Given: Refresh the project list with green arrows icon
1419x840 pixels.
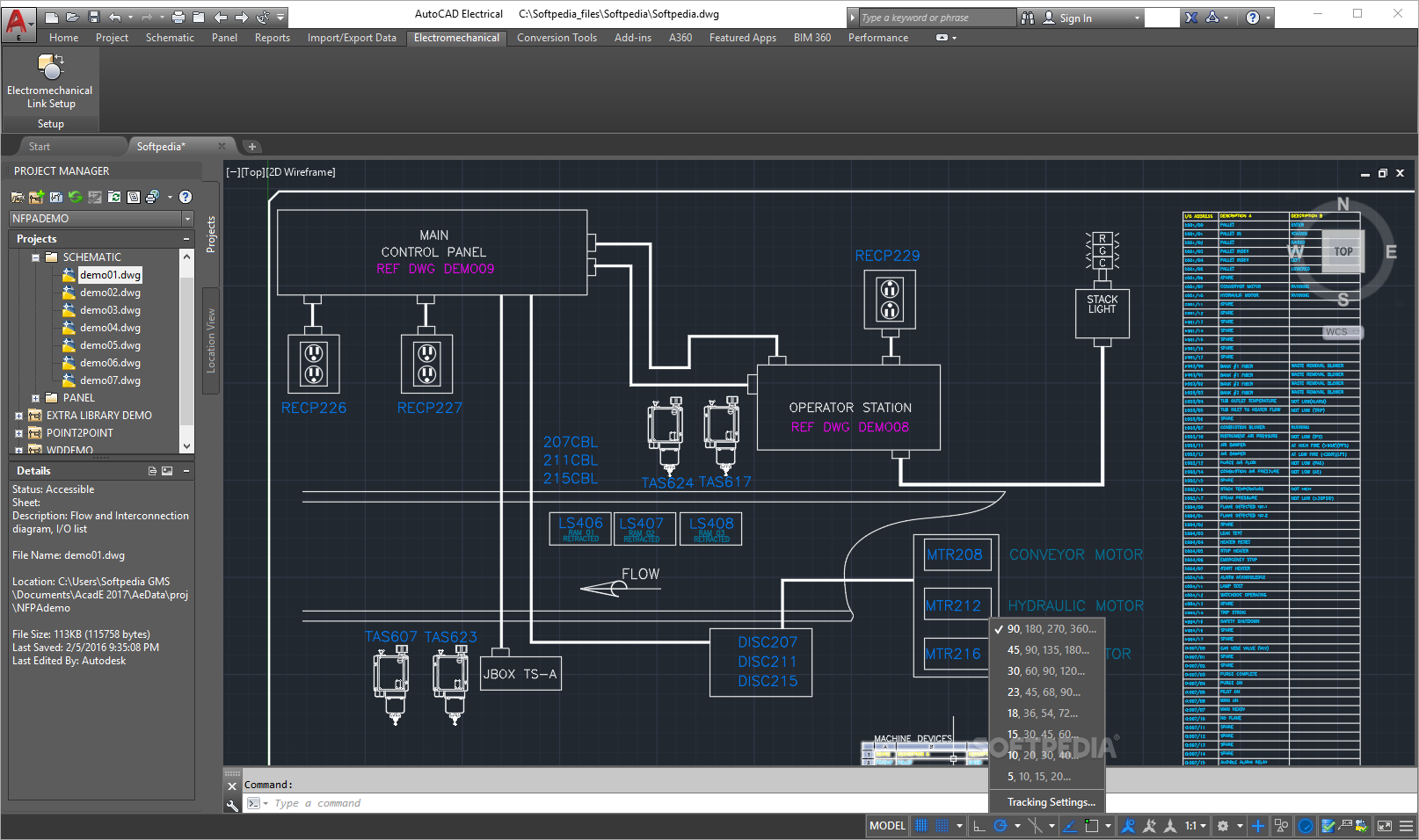Looking at the screenshot, I should [76, 197].
